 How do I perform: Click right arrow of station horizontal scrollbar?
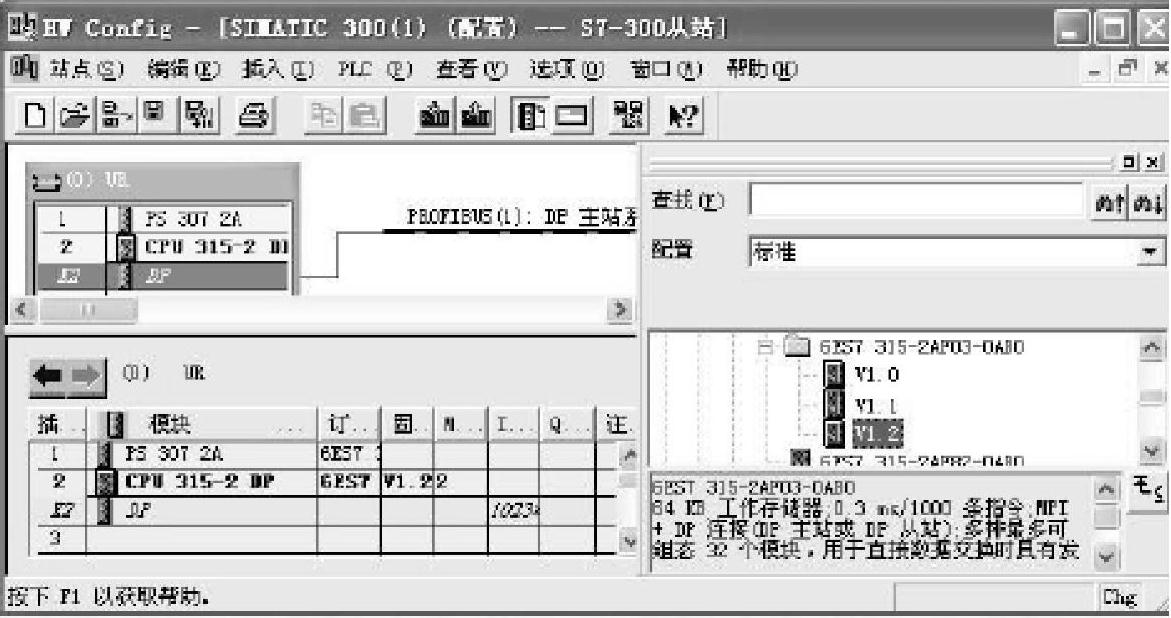618,309
